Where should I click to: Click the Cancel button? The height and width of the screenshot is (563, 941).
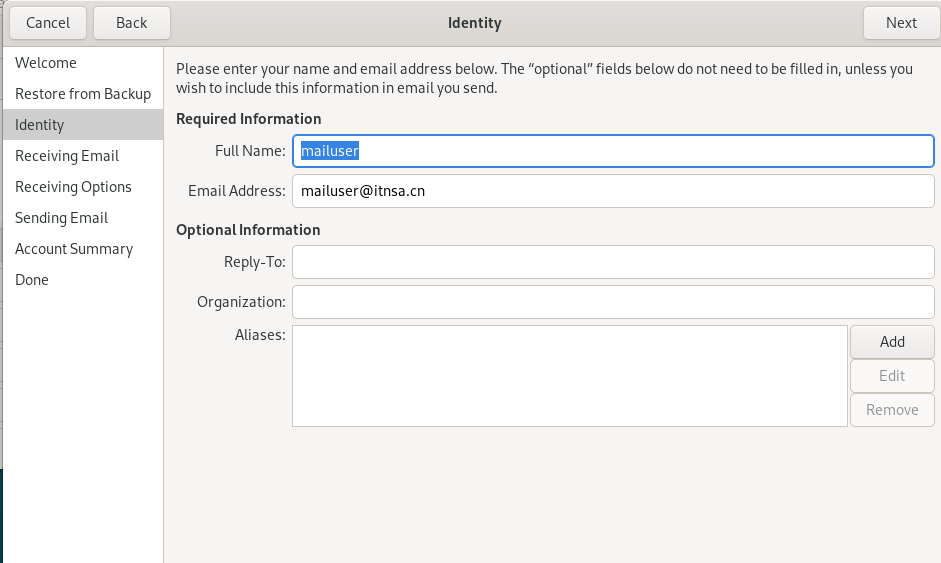pyautogui.click(x=48, y=23)
